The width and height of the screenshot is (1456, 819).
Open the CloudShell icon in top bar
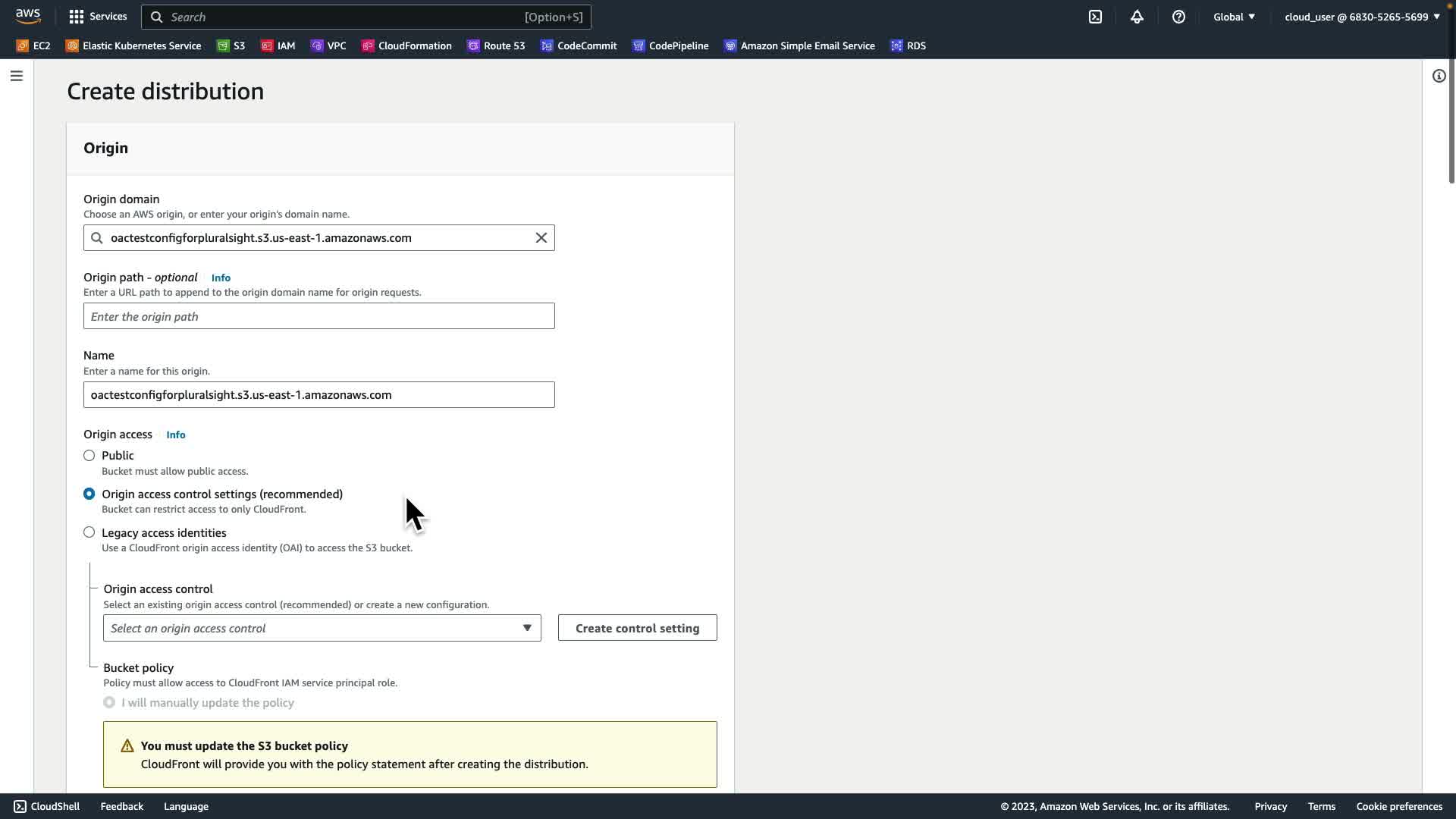(1095, 17)
